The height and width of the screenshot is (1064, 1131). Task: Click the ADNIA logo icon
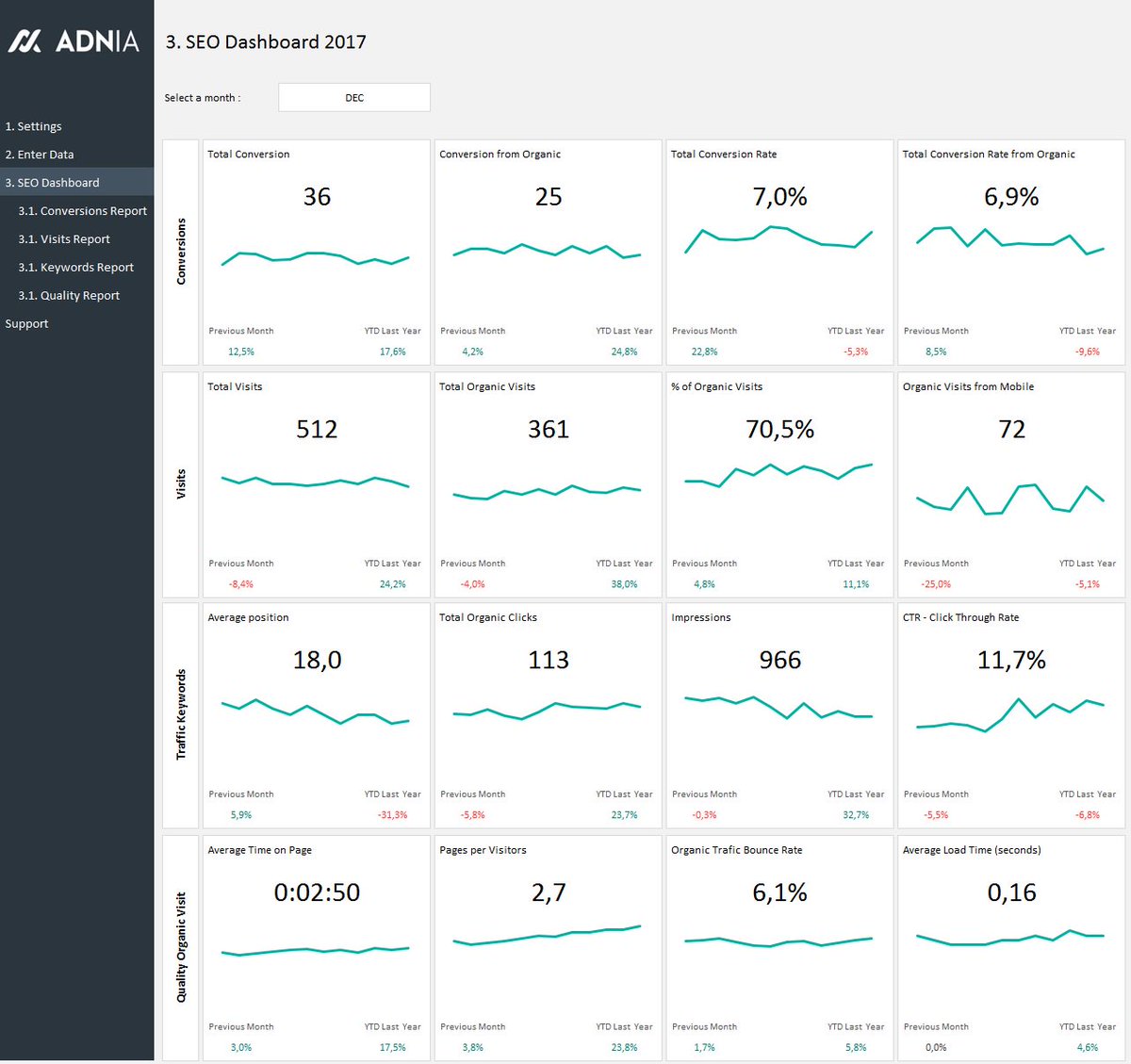coord(25,42)
